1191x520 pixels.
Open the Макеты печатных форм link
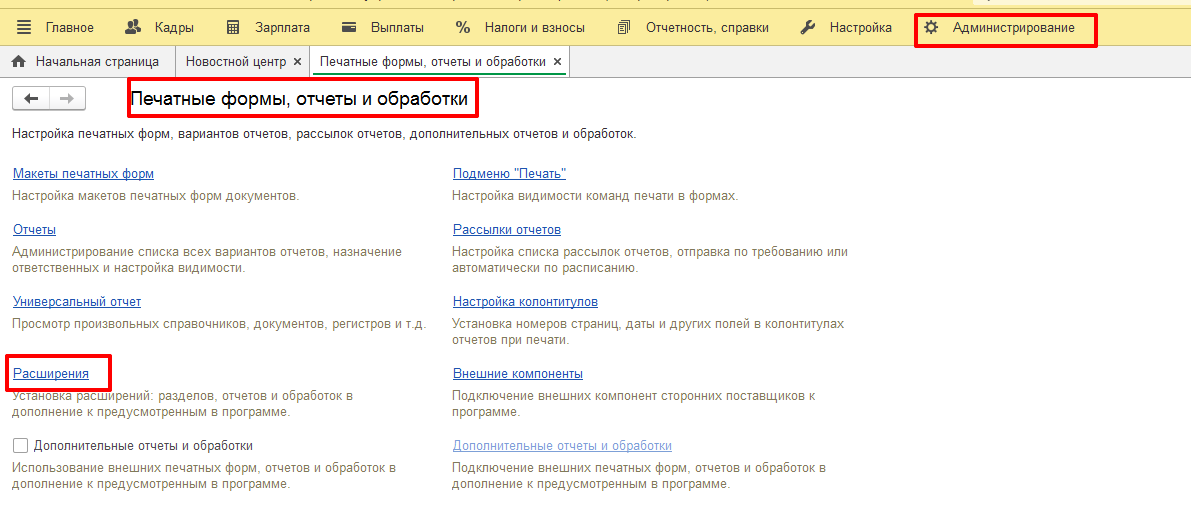[83, 174]
